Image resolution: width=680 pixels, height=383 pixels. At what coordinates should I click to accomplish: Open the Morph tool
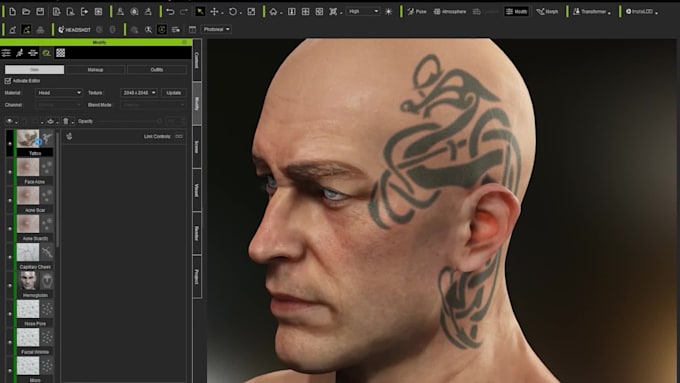[x=547, y=12]
